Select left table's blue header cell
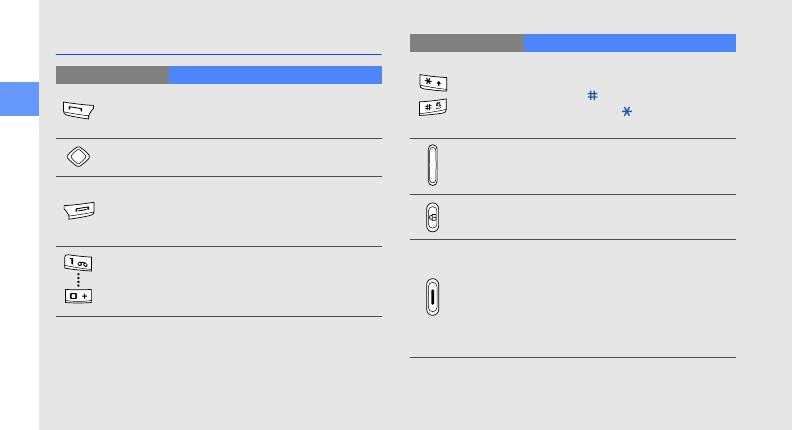This screenshot has width=792, height=430. (x=275, y=74)
